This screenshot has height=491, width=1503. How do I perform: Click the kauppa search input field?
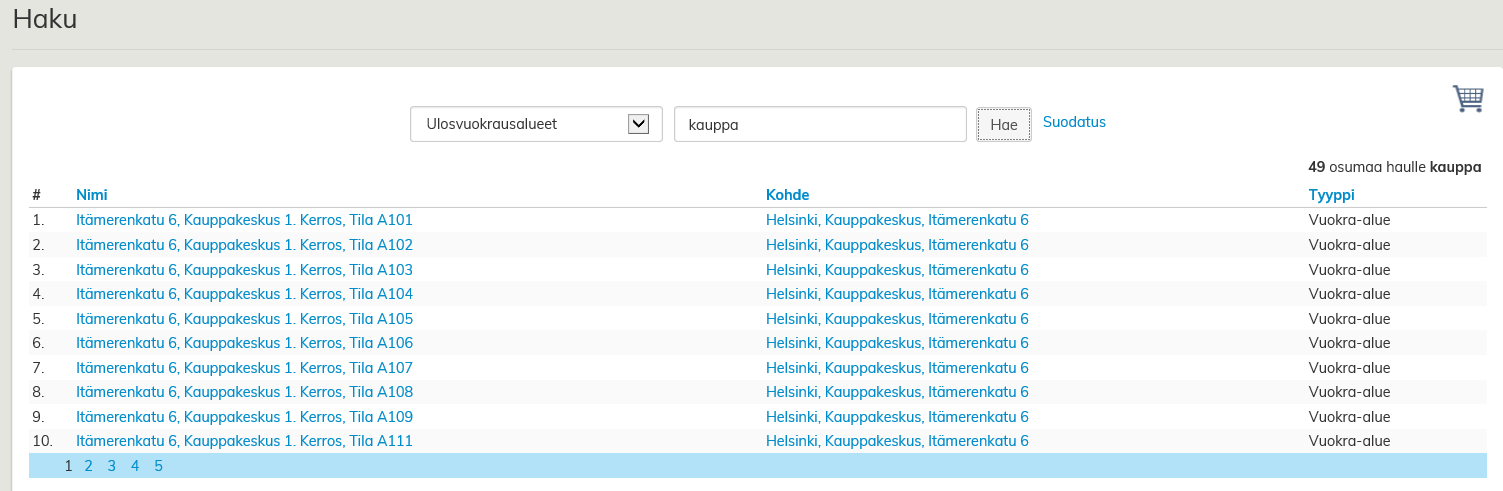coord(820,125)
